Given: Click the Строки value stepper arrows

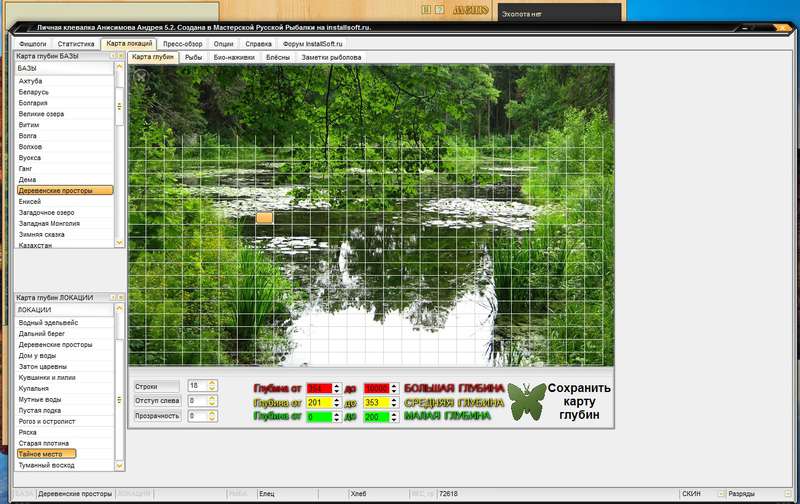Looking at the screenshot, I should [213, 386].
